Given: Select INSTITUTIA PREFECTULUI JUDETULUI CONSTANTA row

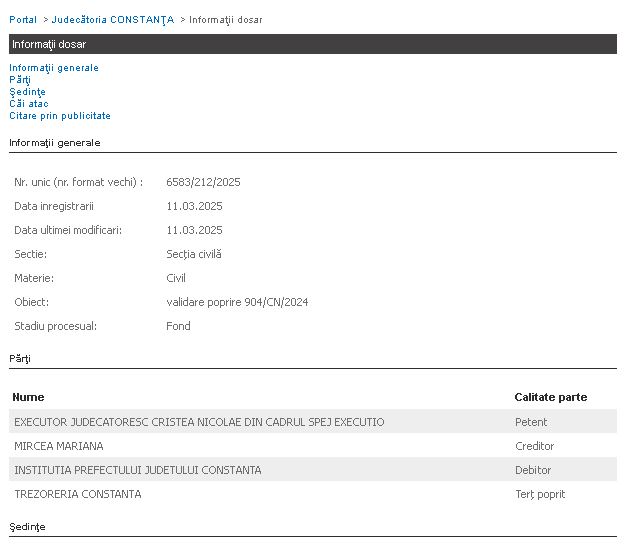Looking at the screenshot, I should tap(313, 470).
